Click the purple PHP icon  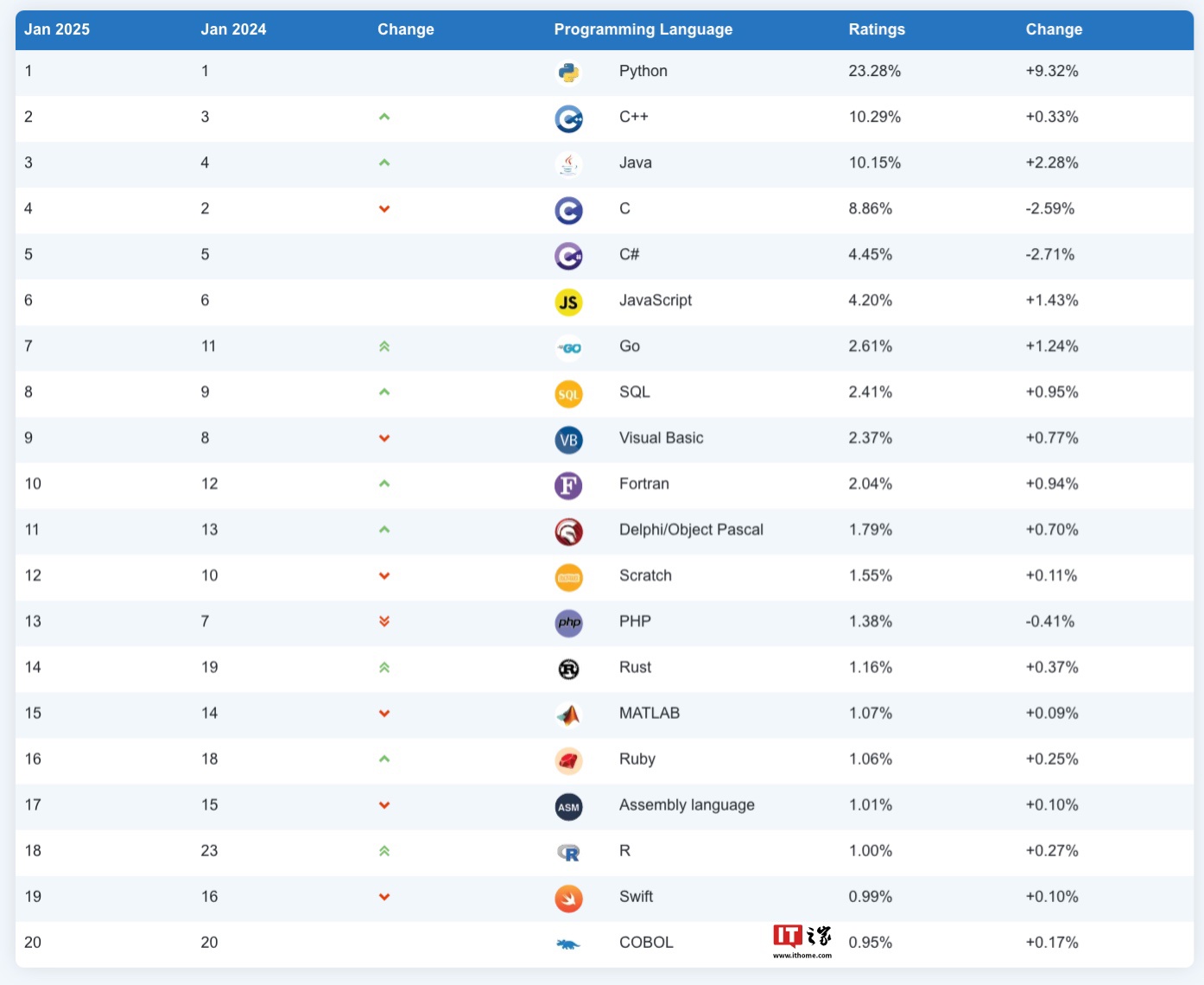pos(568,623)
